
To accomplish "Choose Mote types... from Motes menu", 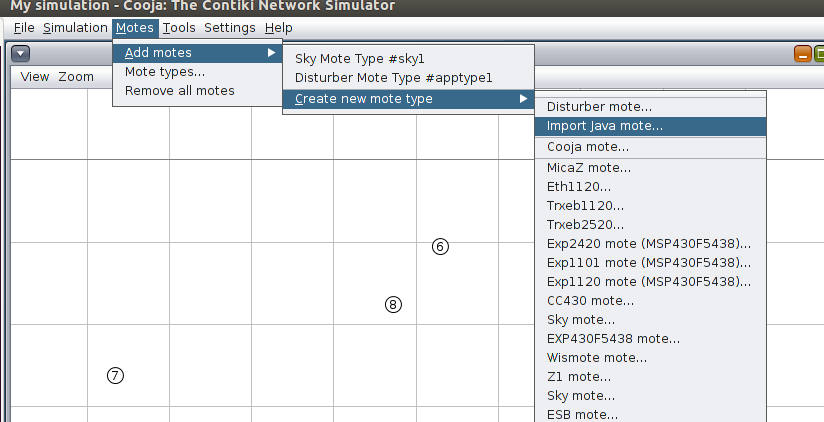I will [198, 71].
